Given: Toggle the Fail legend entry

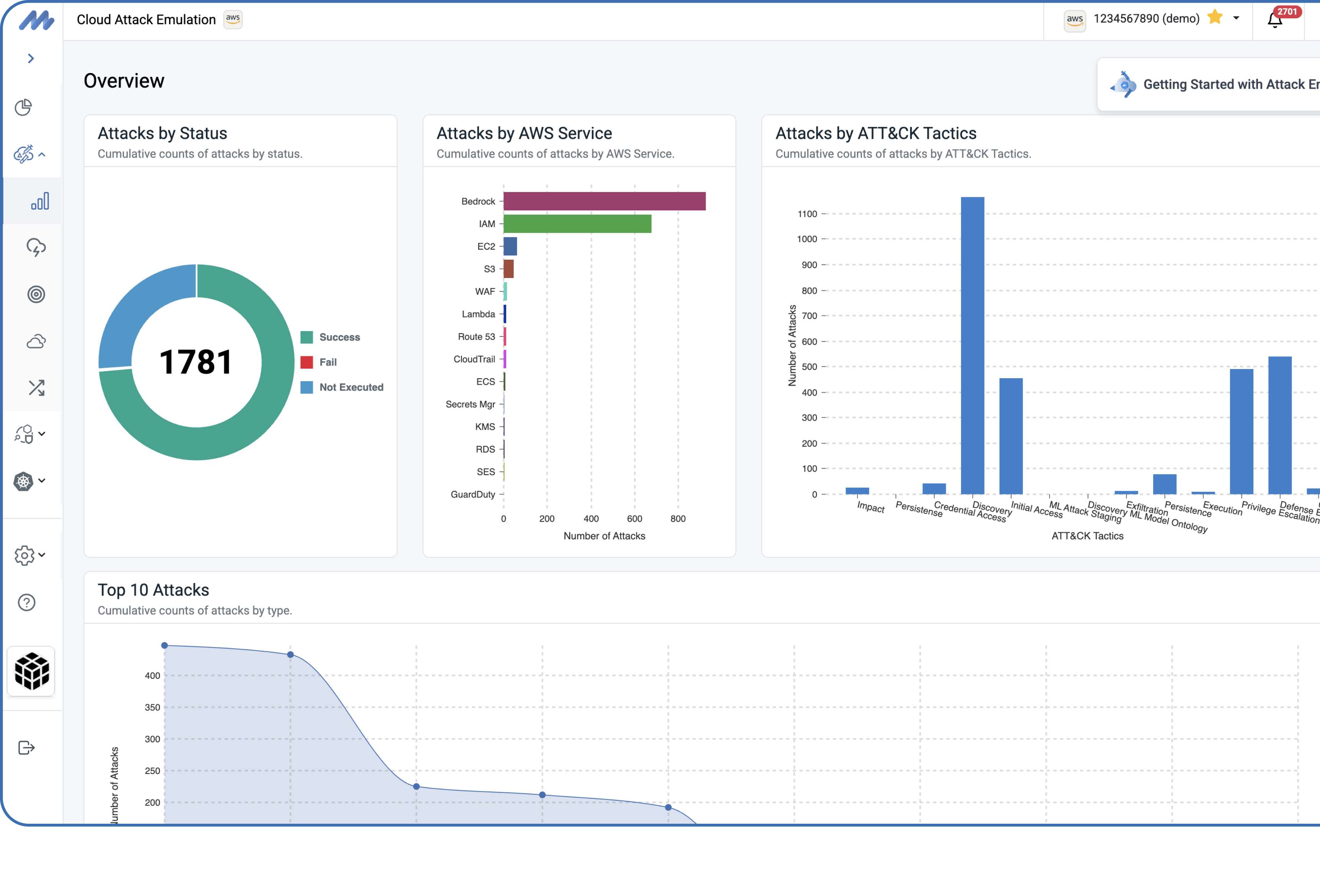Looking at the screenshot, I should click(318, 362).
